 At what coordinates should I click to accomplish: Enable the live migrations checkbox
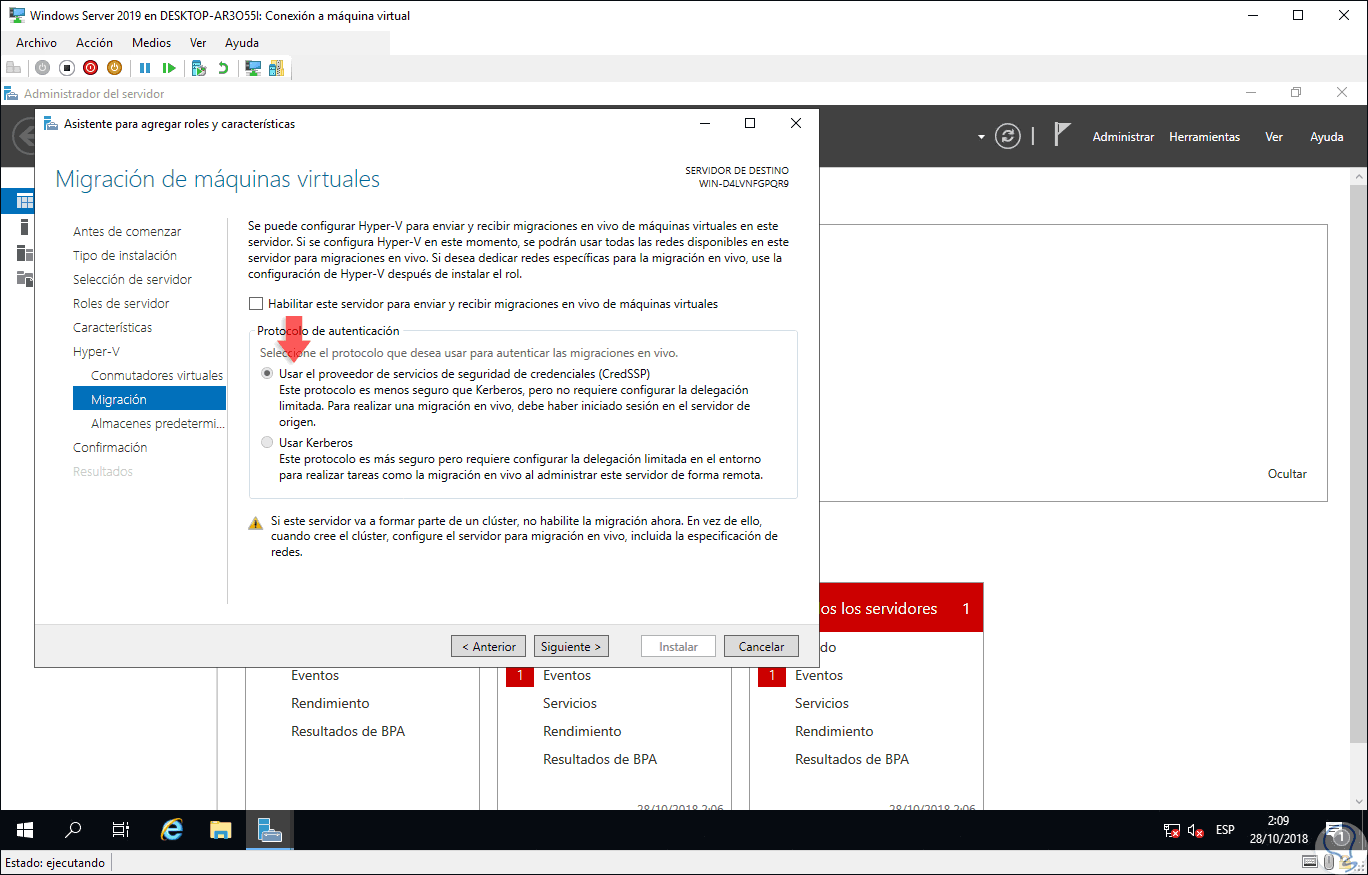point(256,304)
